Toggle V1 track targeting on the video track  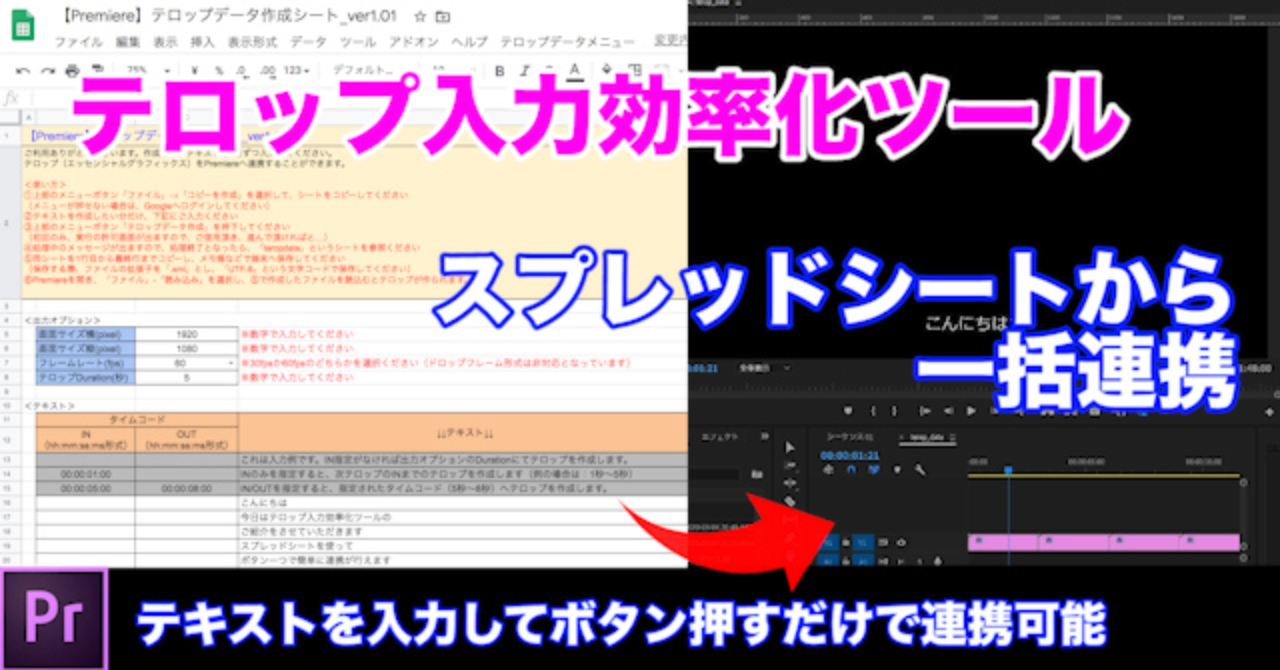pos(863,542)
